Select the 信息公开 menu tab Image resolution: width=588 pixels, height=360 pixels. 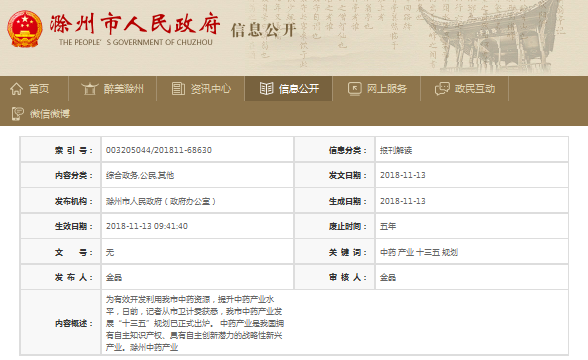(x=288, y=89)
